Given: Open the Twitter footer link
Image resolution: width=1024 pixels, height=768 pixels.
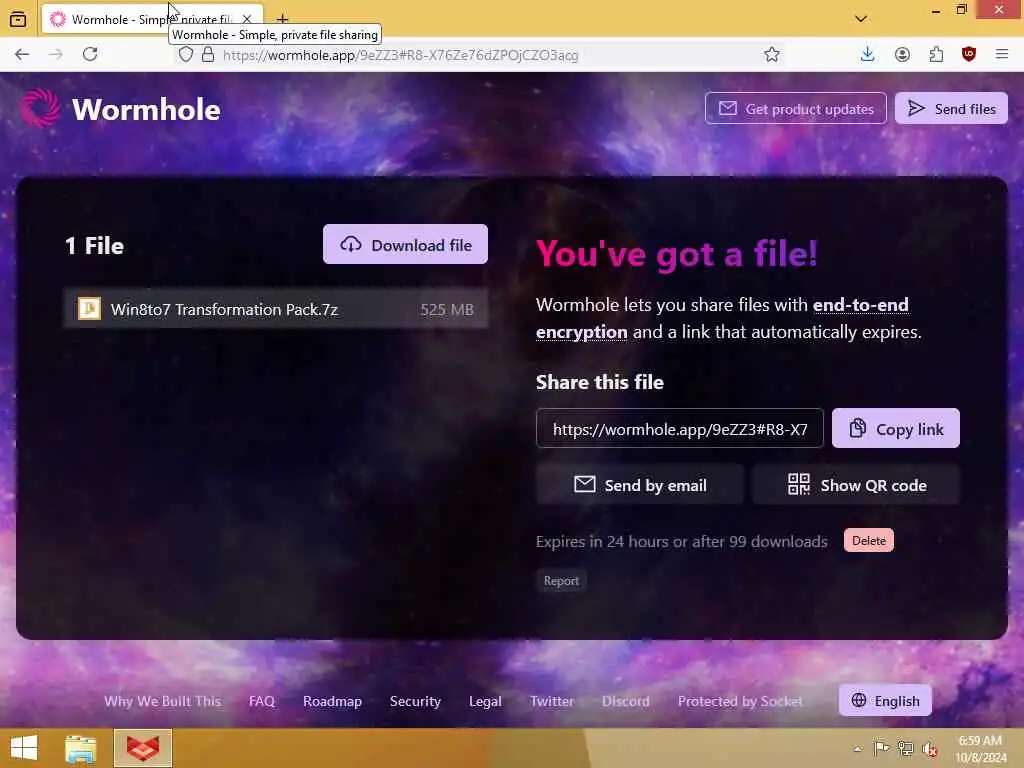Looking at the screenshot, I should [x=552, y=701].
